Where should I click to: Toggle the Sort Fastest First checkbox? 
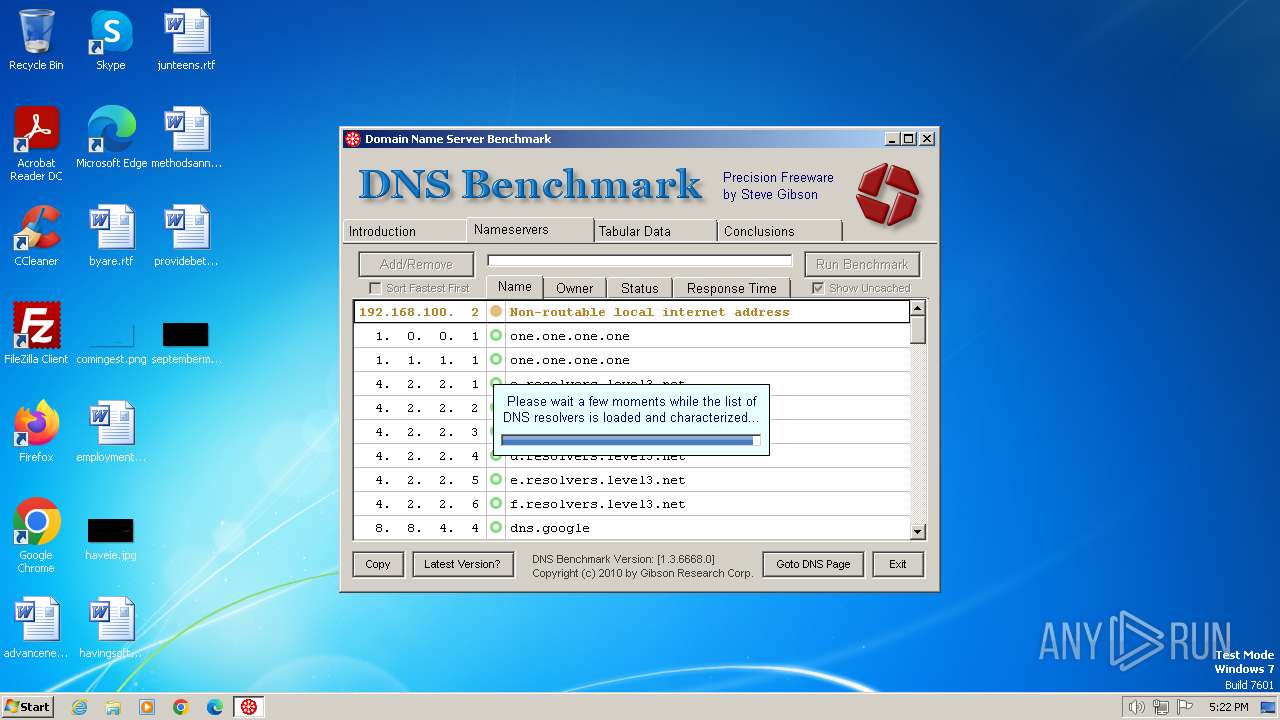tap(375, 288)
